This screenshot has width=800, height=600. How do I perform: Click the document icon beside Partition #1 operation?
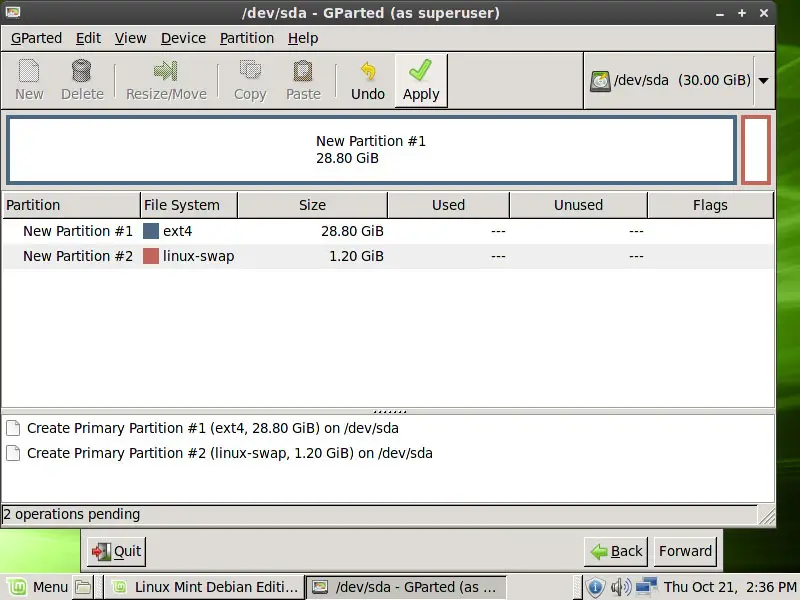tap(14, 428)
